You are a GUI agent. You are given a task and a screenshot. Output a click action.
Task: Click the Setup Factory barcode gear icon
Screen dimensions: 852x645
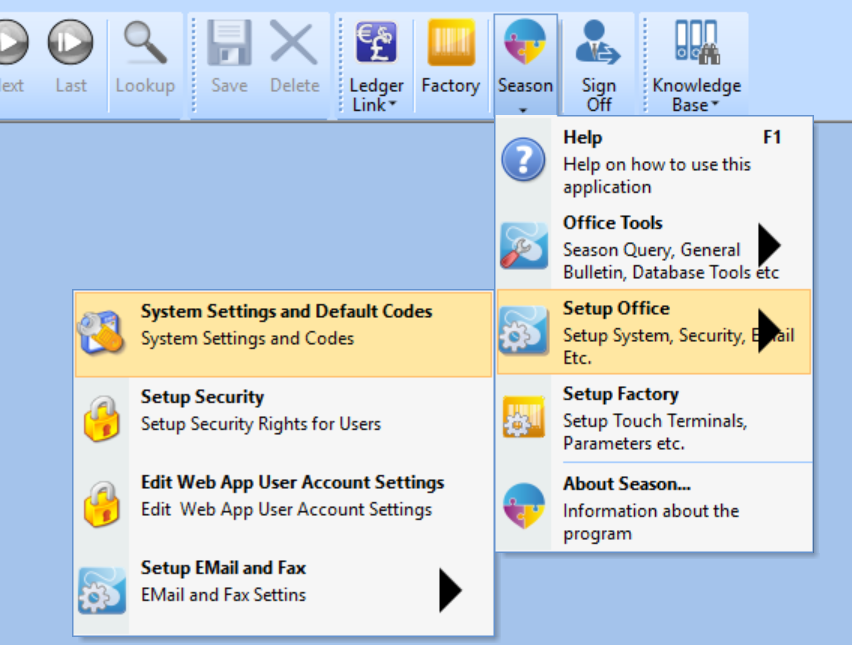(524, 417)
